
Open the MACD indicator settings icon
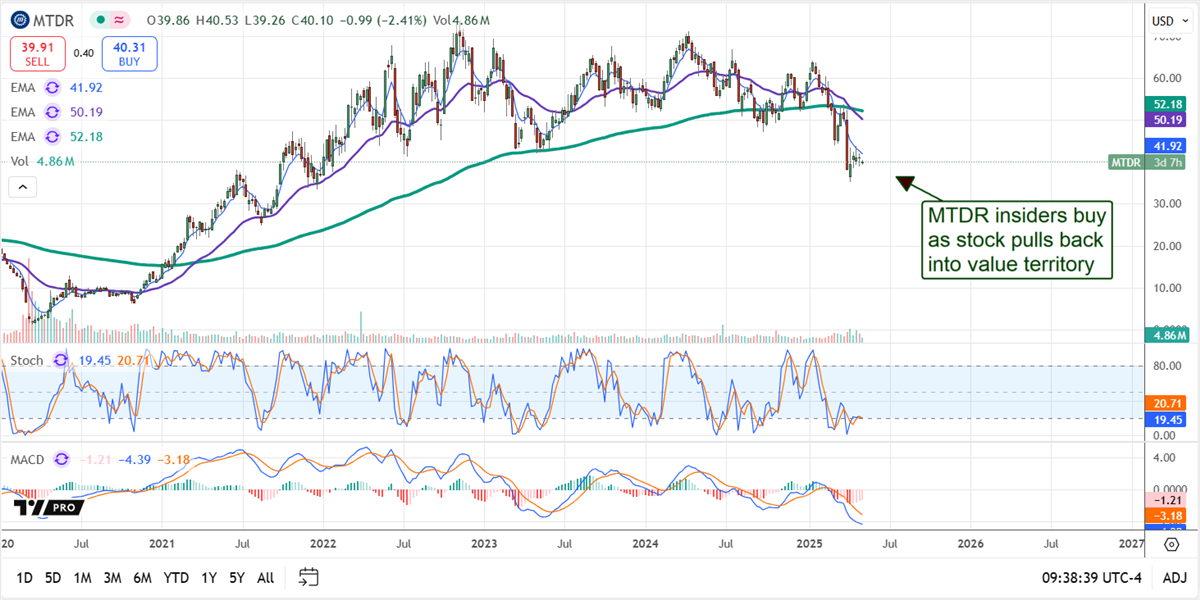(60, 459)
